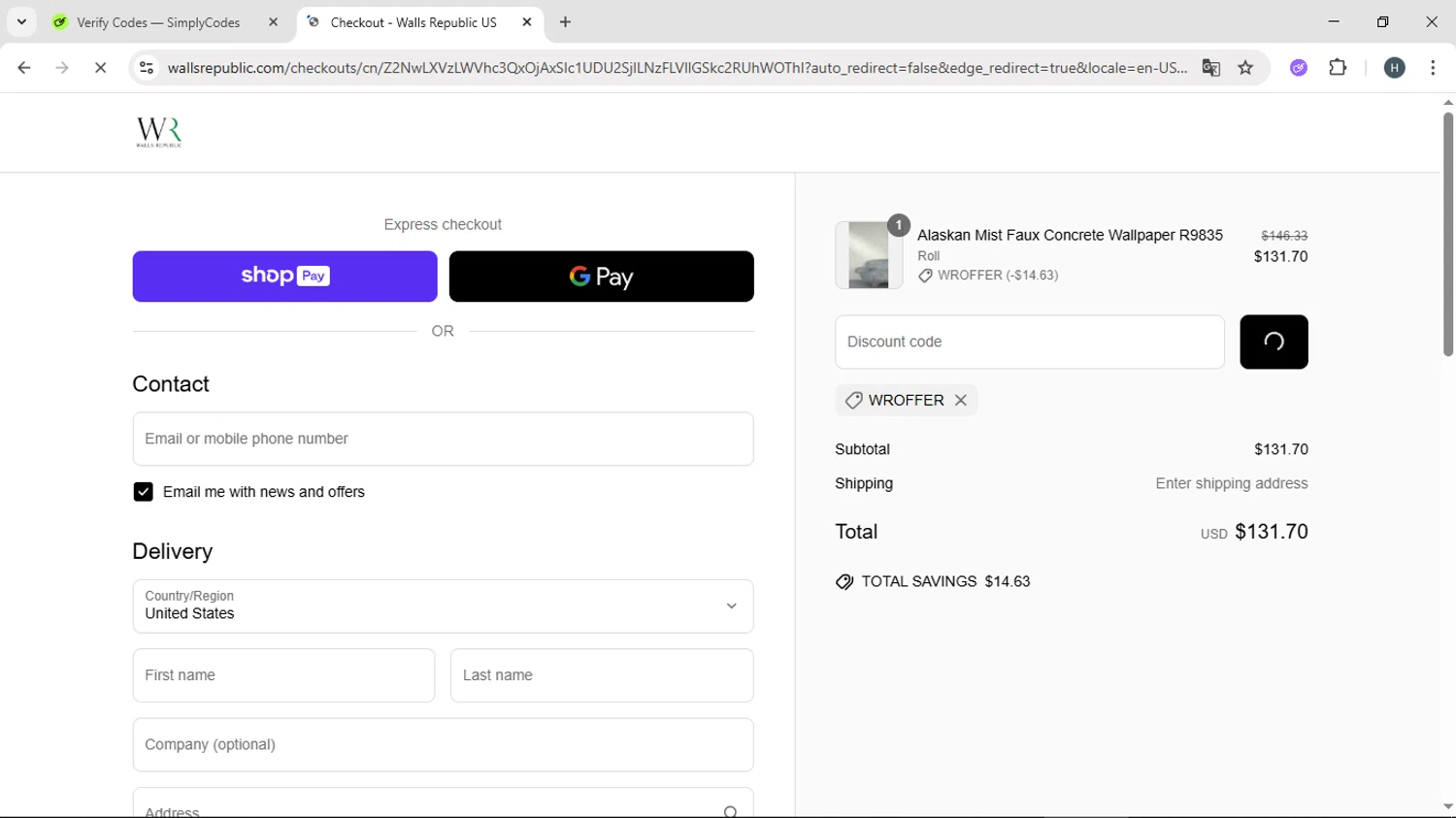Click the TOTAL SAVINGS $14.63 text

point(946,582)
